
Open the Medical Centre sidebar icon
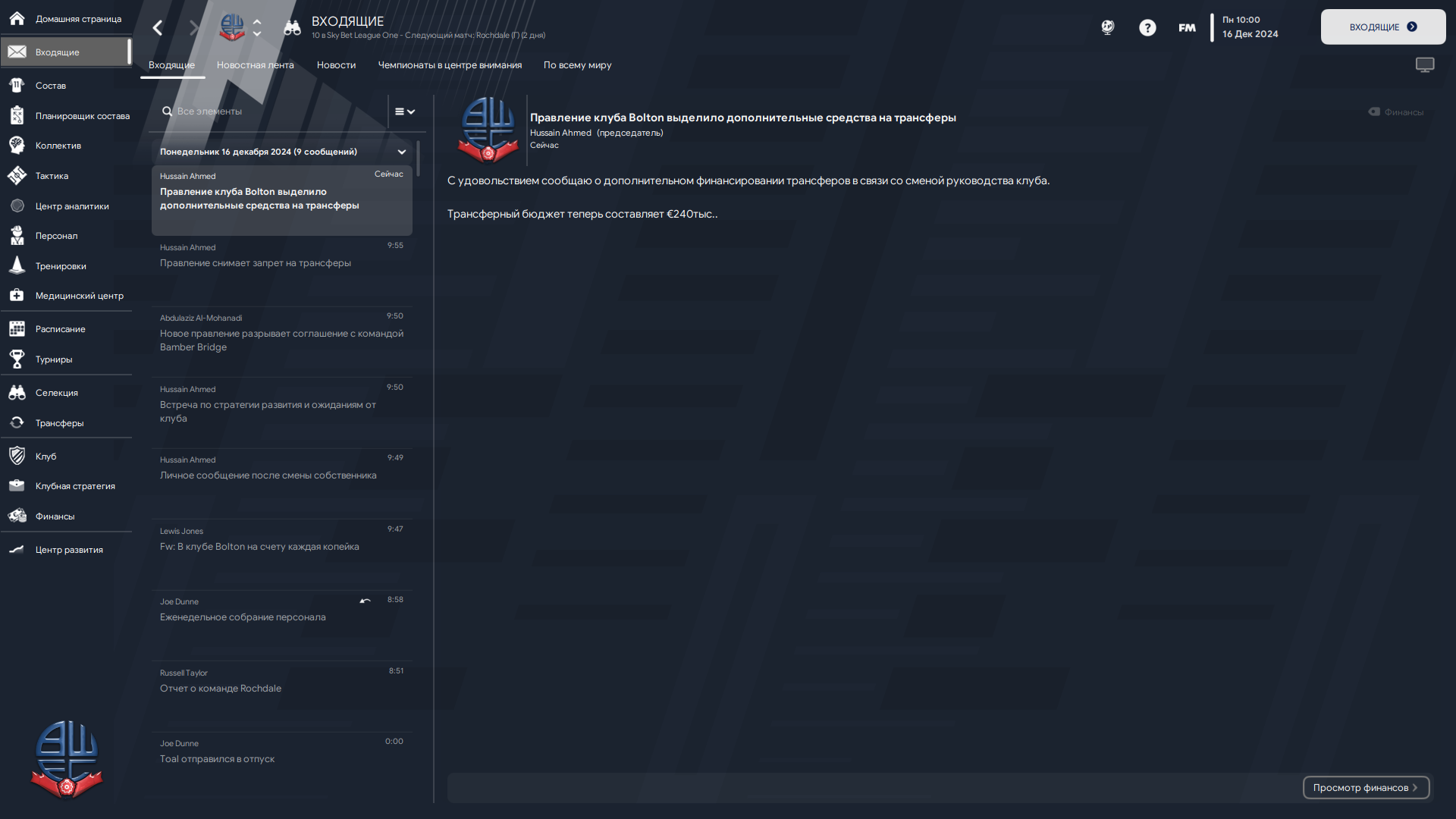(x=17, y=296)
